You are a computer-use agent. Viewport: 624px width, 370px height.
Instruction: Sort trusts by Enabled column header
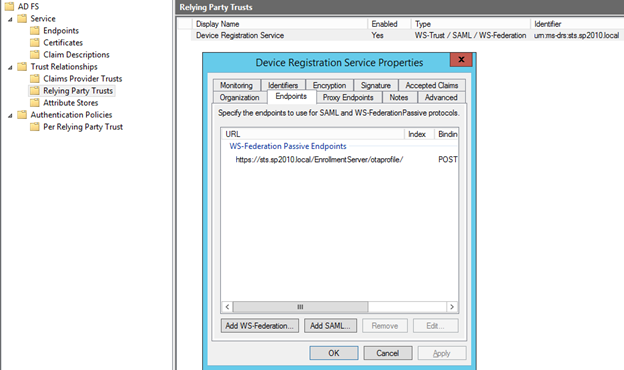point(389,24)
